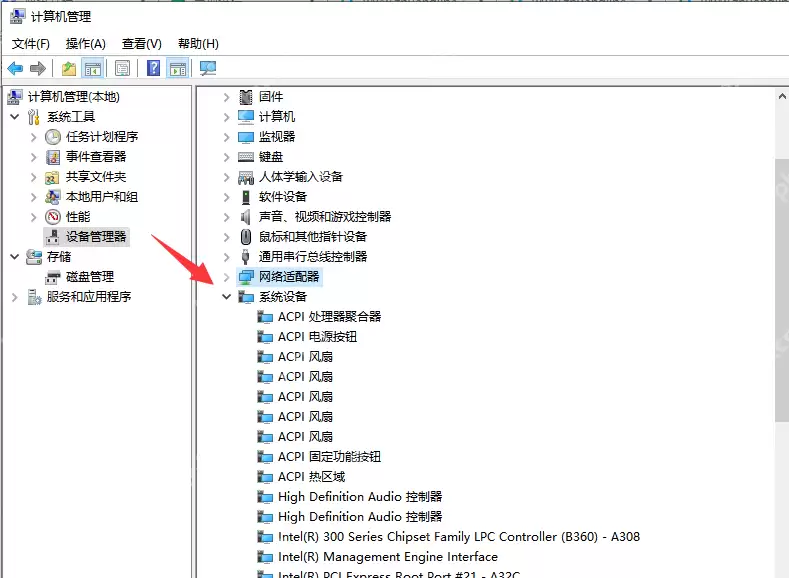Screen dimensions: 789x578
Task: Select Intel(R) Management Engine Interface device
Action: pos(387,557)
